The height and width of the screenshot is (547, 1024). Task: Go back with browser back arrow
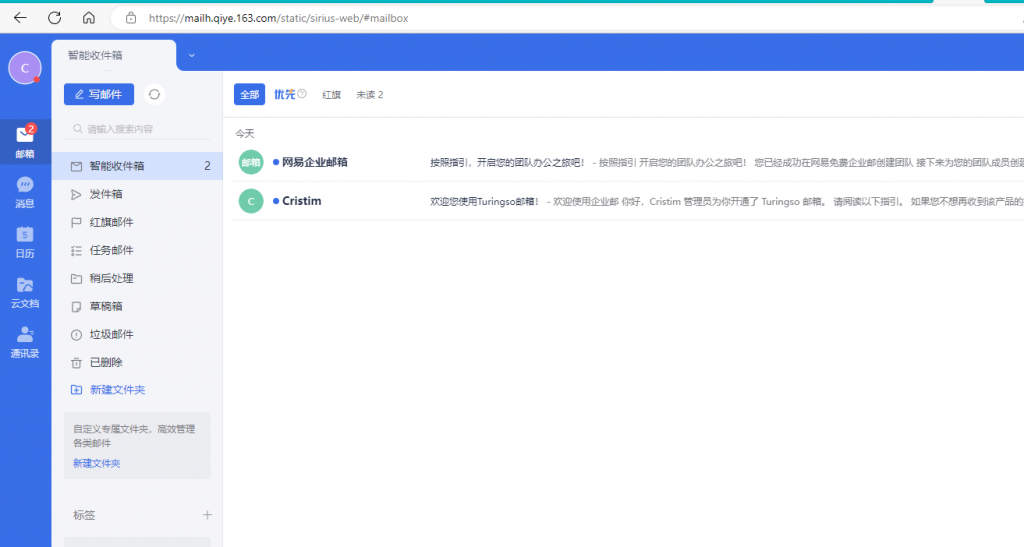coord(20,18)
